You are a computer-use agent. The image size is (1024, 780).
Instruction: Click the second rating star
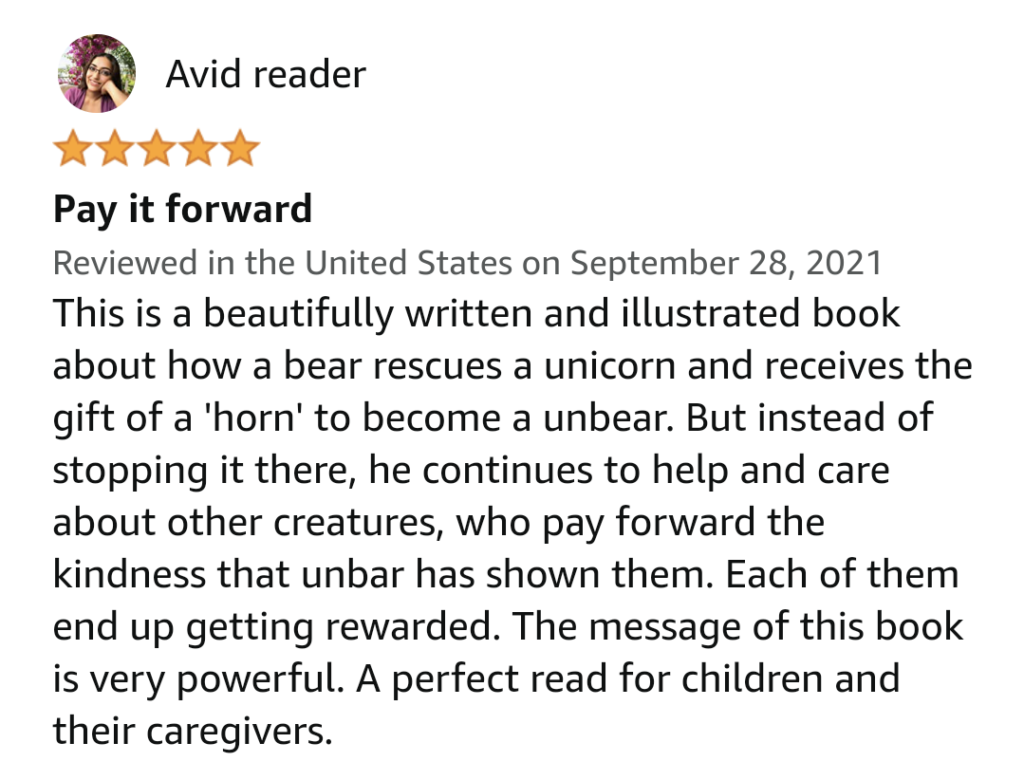(113, 150)
